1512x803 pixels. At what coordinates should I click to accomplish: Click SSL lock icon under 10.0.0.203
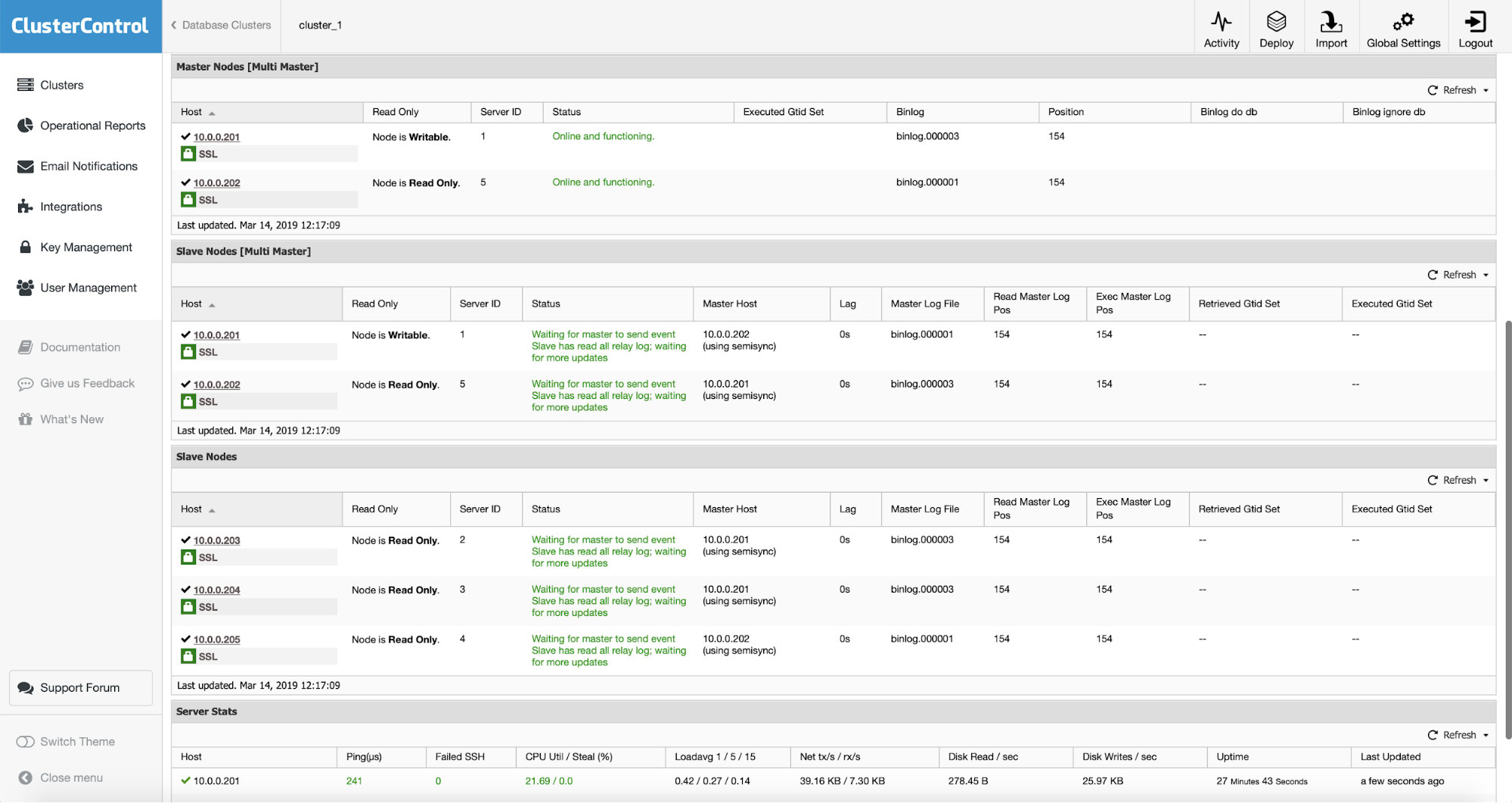coord(188,557)
